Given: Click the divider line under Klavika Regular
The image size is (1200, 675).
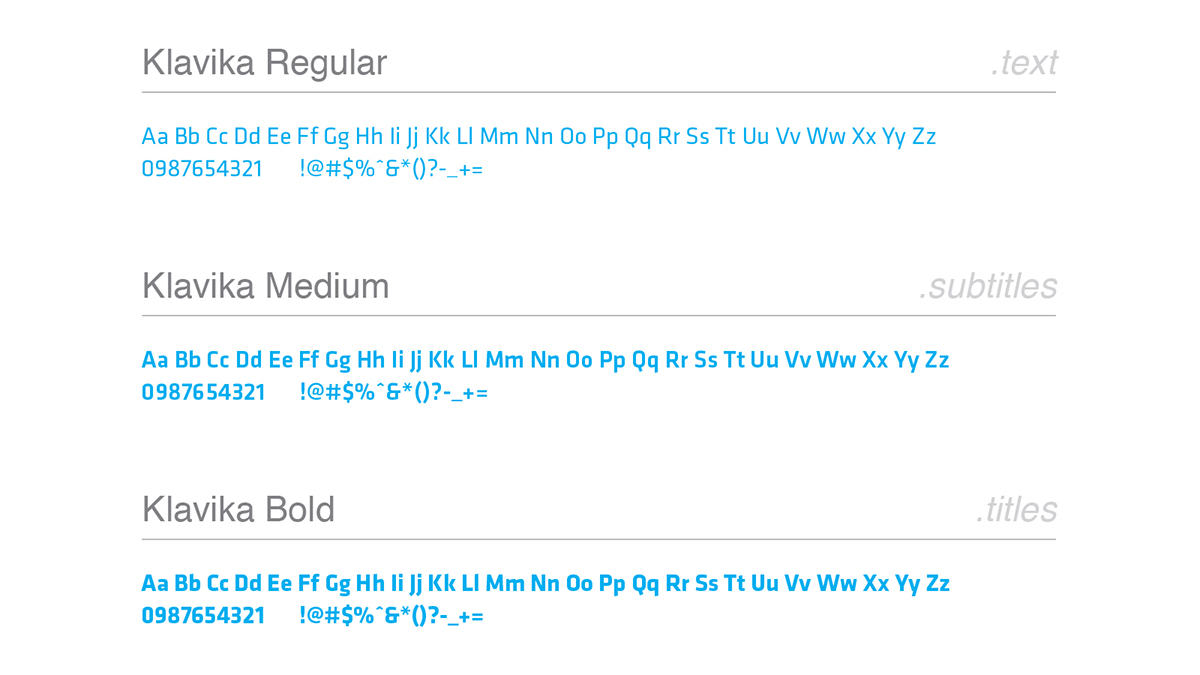Looking at the screenshot, I should (599, 92).
